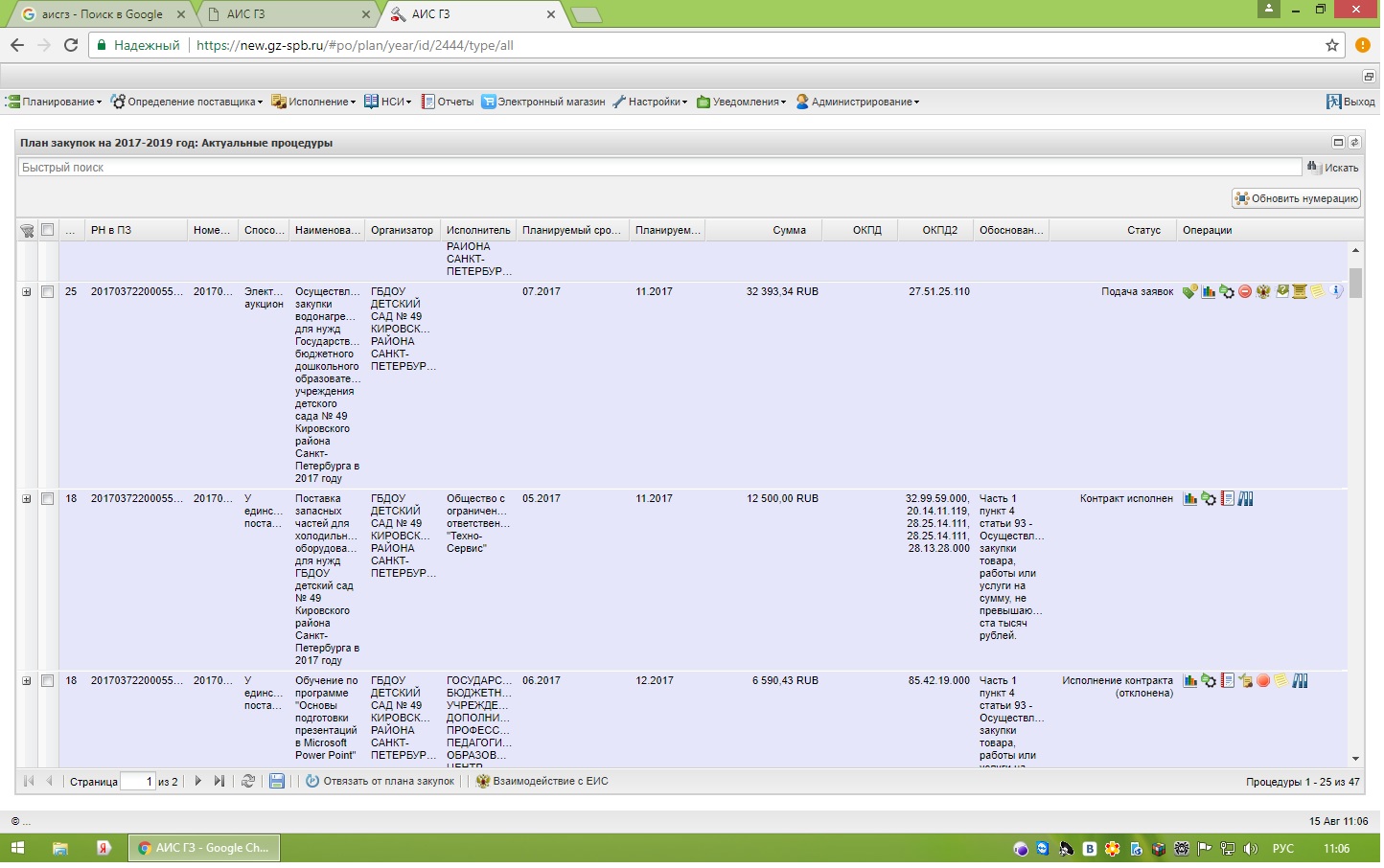
Task: Click Обновить нумерацию button
Action: point(1297,198)
